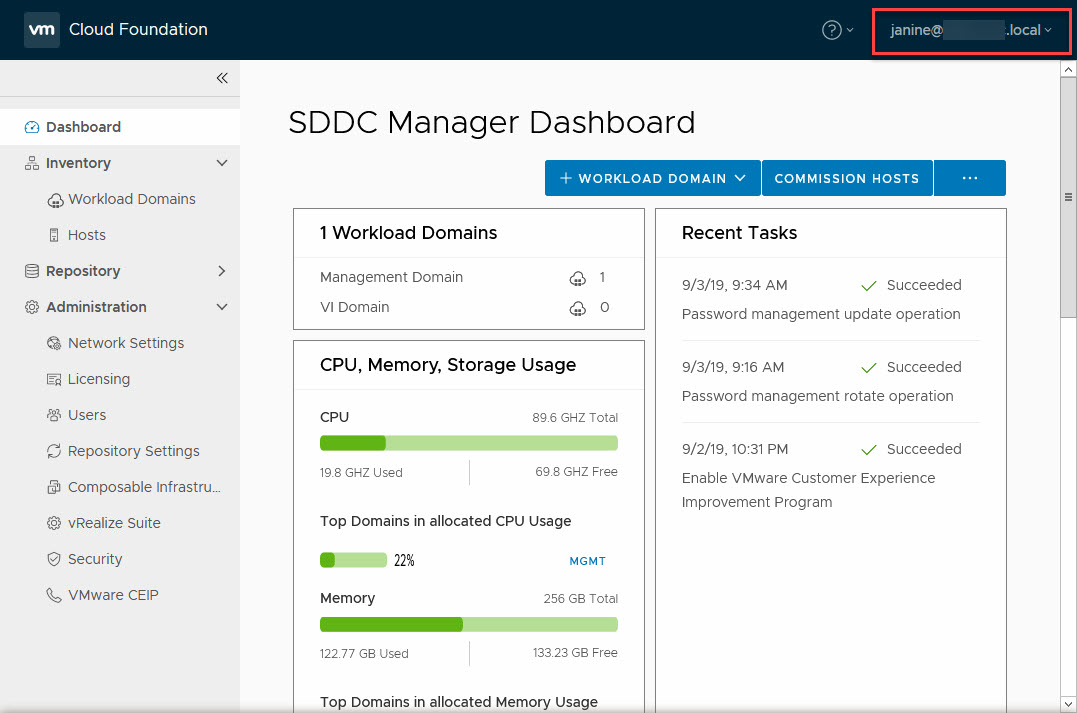
Task: Click the Administration gear icon
Action: [x=32, y=307]
